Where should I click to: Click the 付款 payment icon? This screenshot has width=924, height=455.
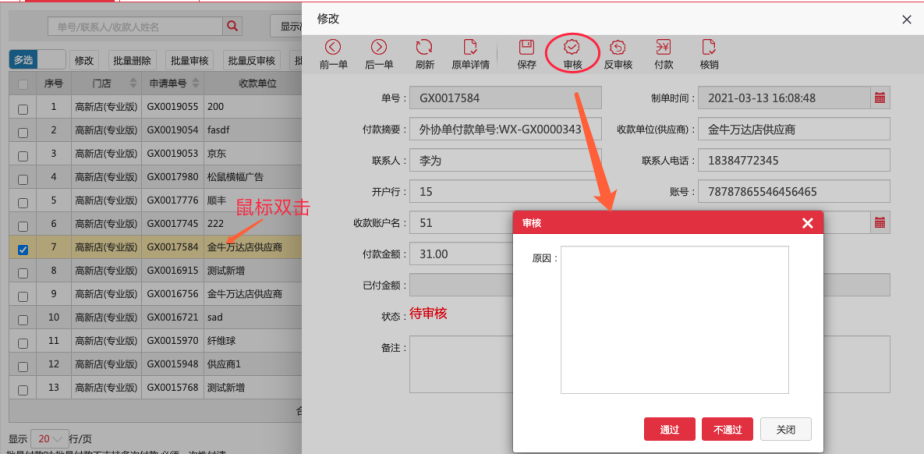click(664, 47)
